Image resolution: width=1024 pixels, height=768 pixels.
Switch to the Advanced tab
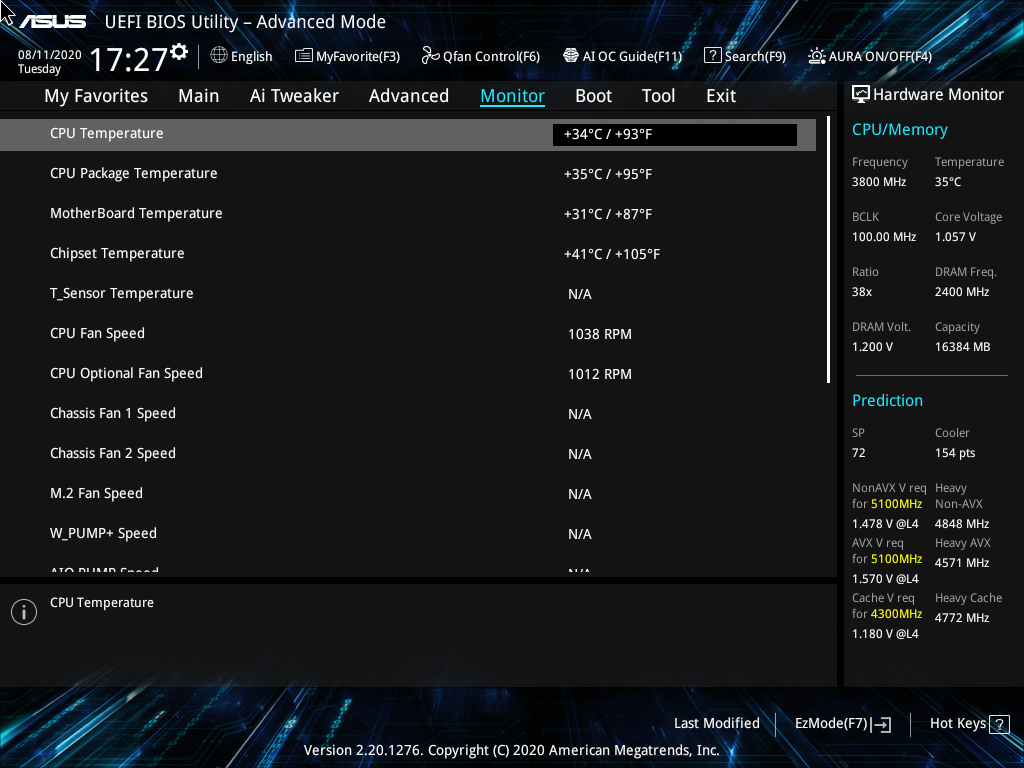click(409, 95)
